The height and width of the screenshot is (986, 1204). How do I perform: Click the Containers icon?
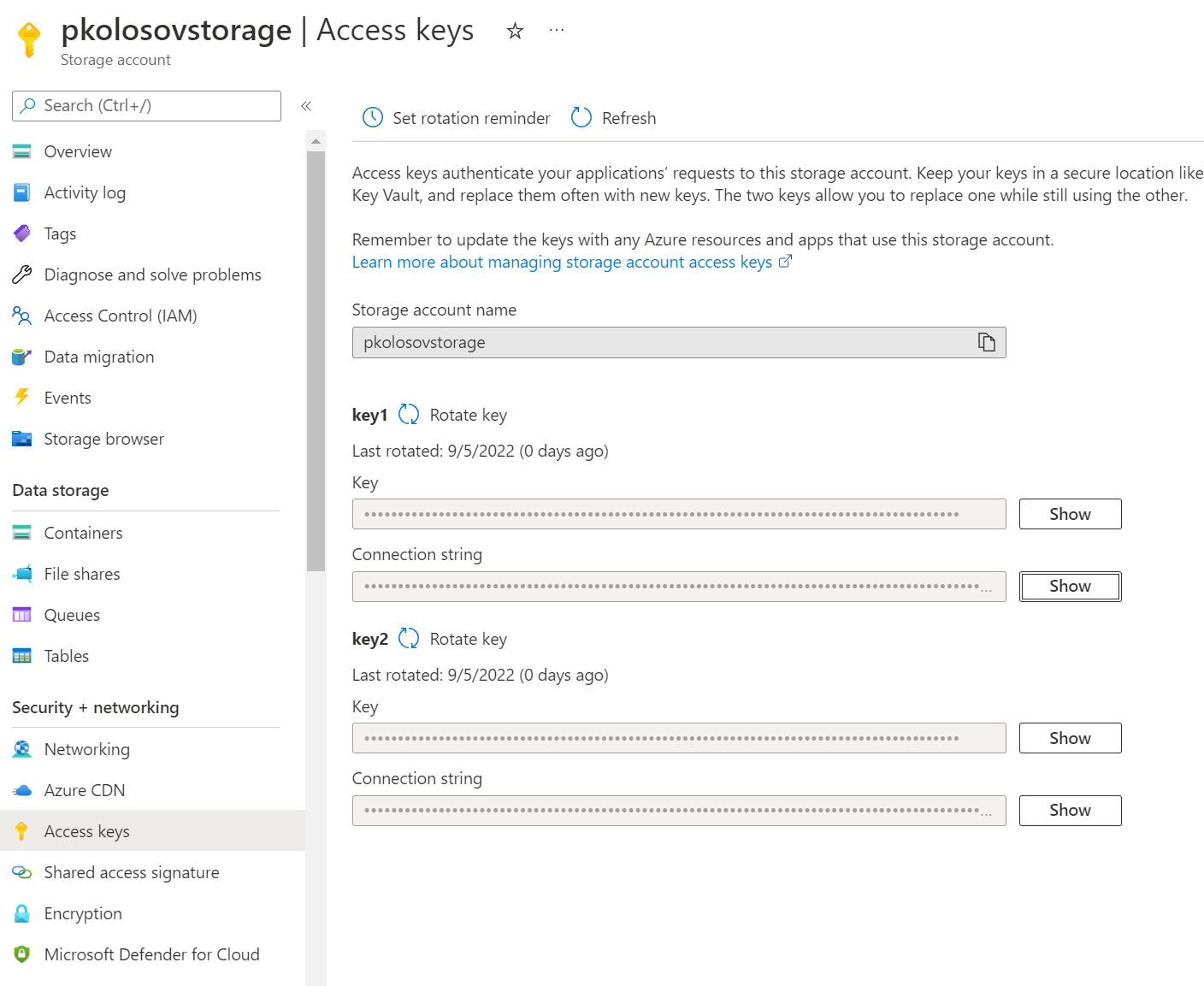[22, 533]
